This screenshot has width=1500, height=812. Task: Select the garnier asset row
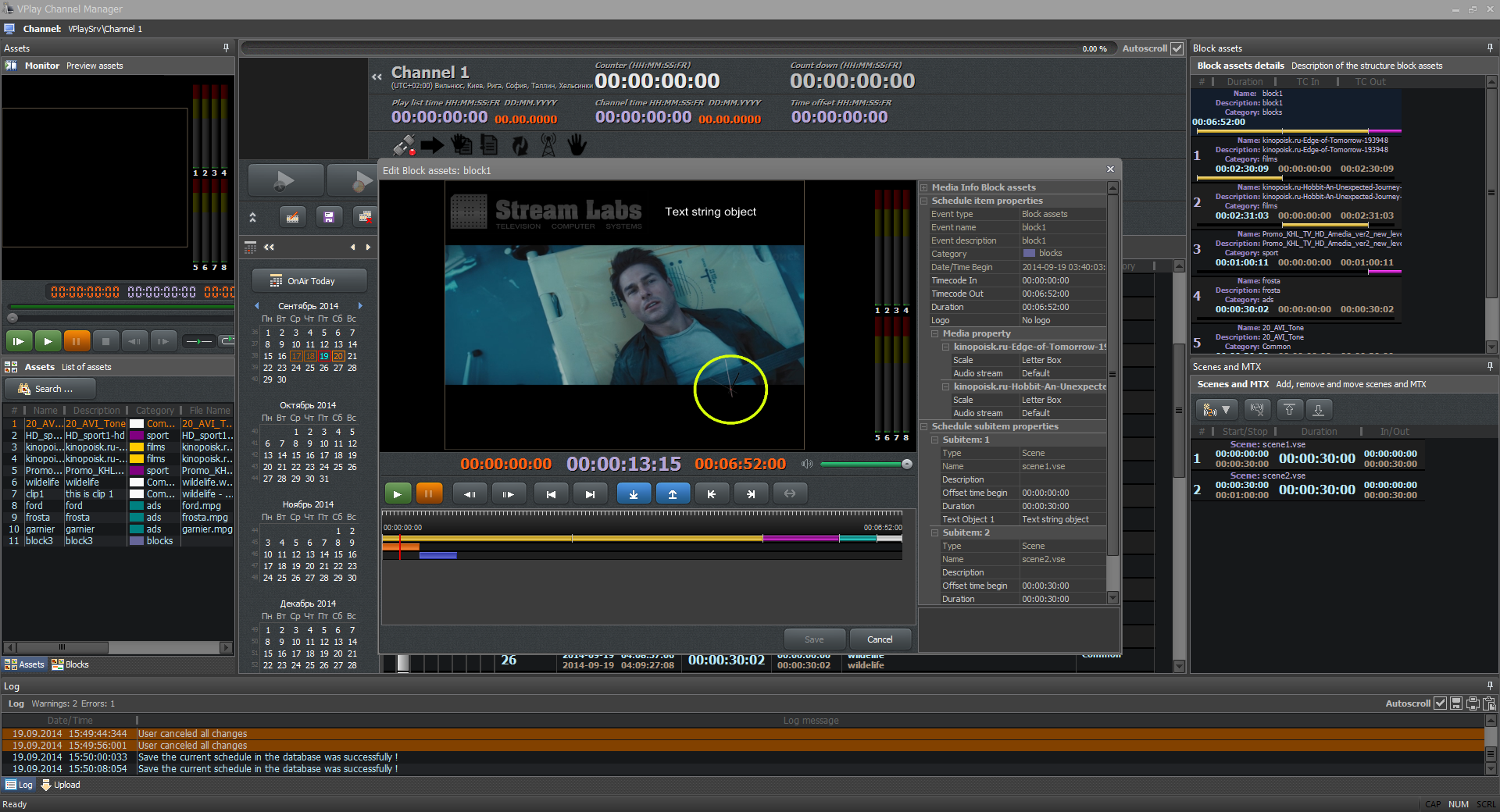(117, 529)
